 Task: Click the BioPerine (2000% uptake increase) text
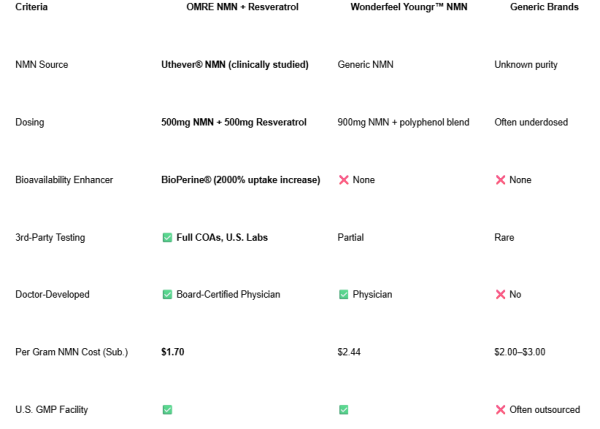(x=241, y=180)
